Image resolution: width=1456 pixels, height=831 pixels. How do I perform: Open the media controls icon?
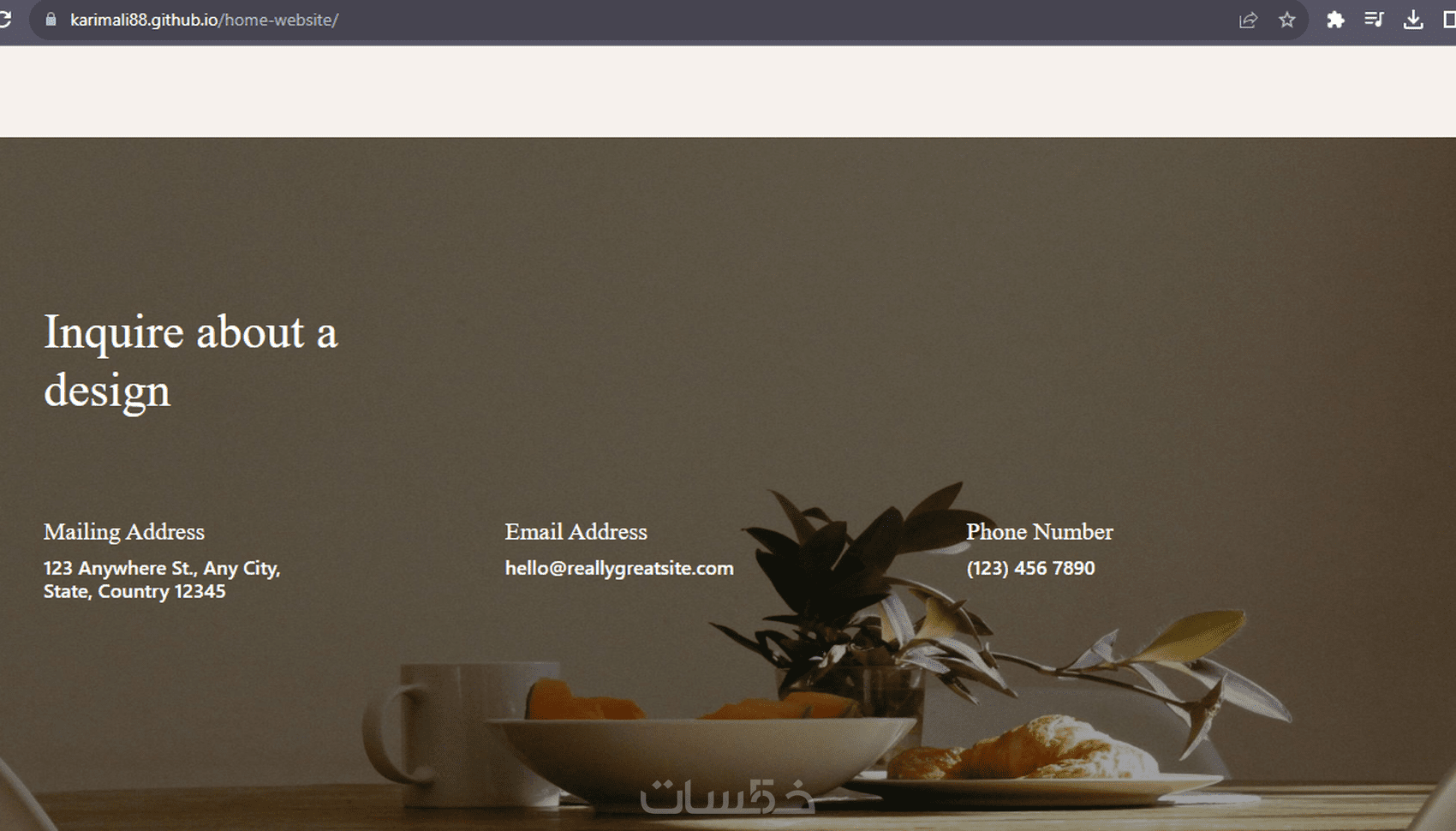1374,19
